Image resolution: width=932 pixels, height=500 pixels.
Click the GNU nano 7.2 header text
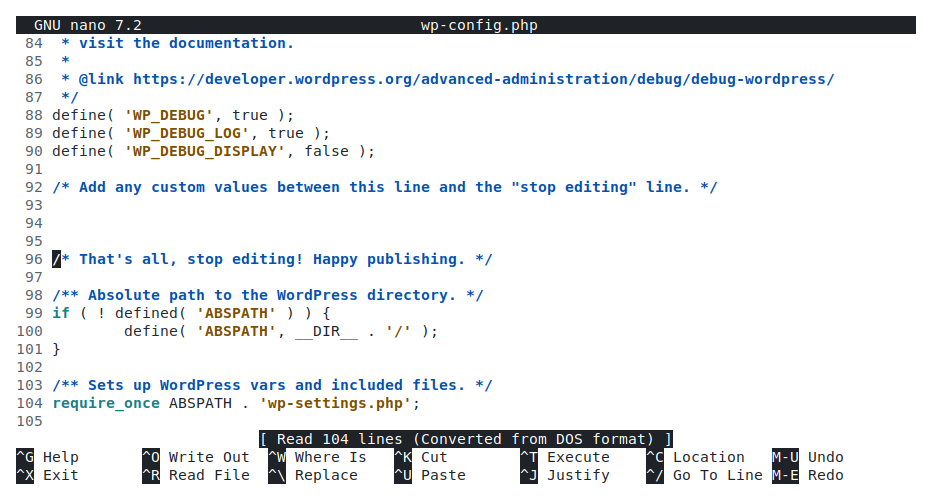88,25
